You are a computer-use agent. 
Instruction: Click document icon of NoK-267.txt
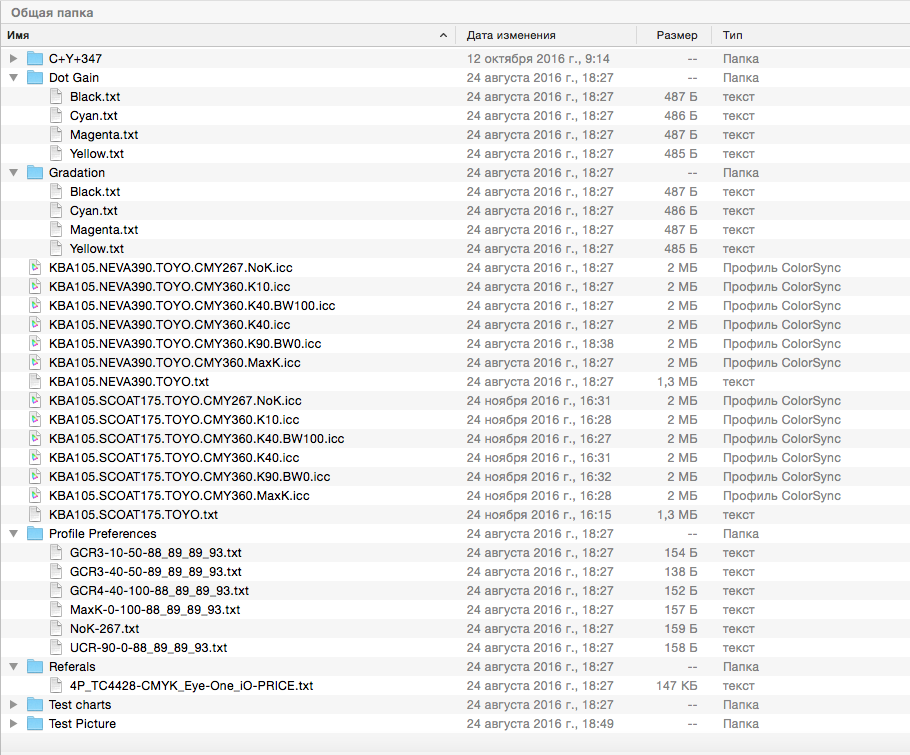click(56, 629)
